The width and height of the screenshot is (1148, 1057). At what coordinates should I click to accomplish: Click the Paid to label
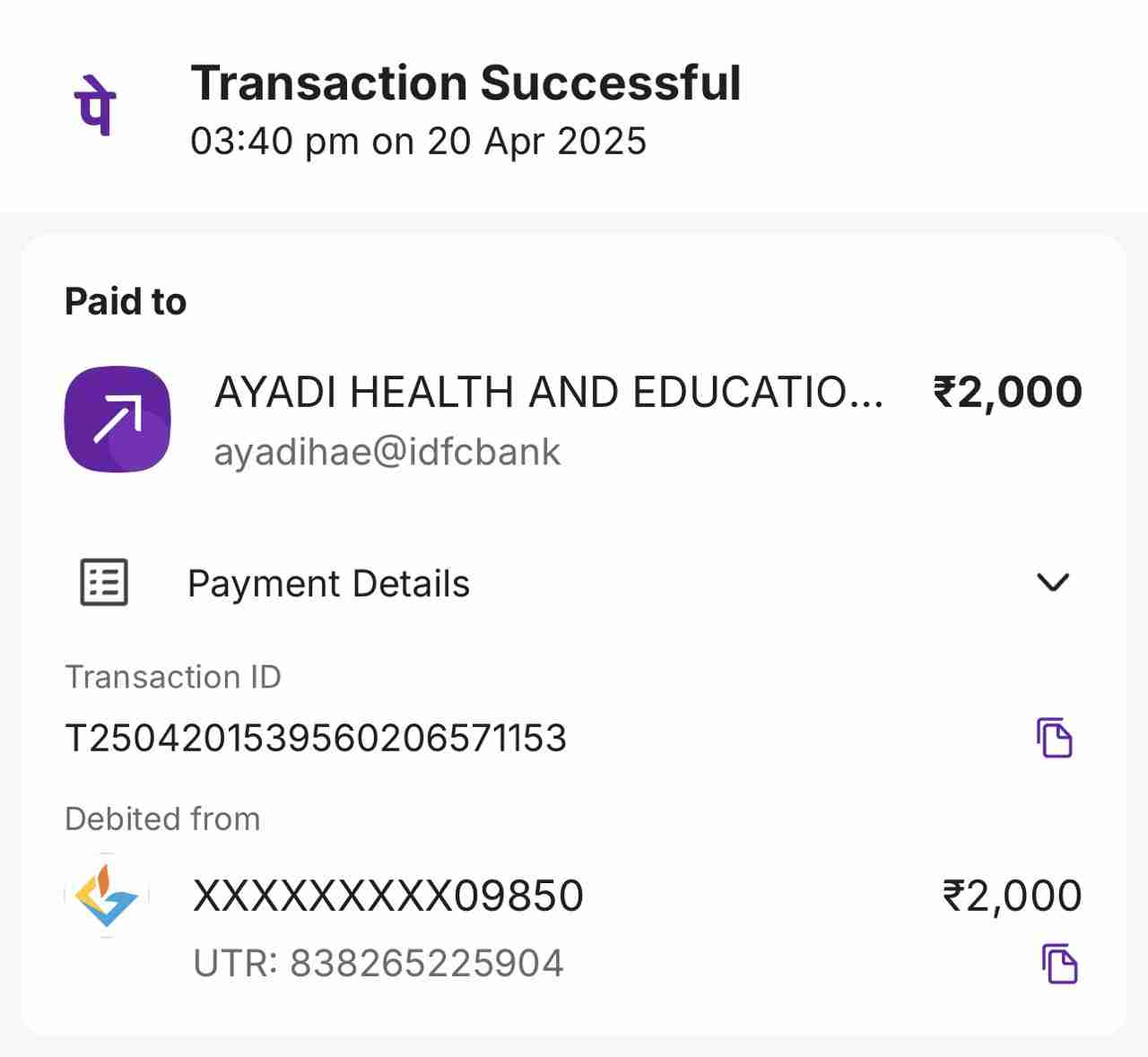(x=126, y=302)
